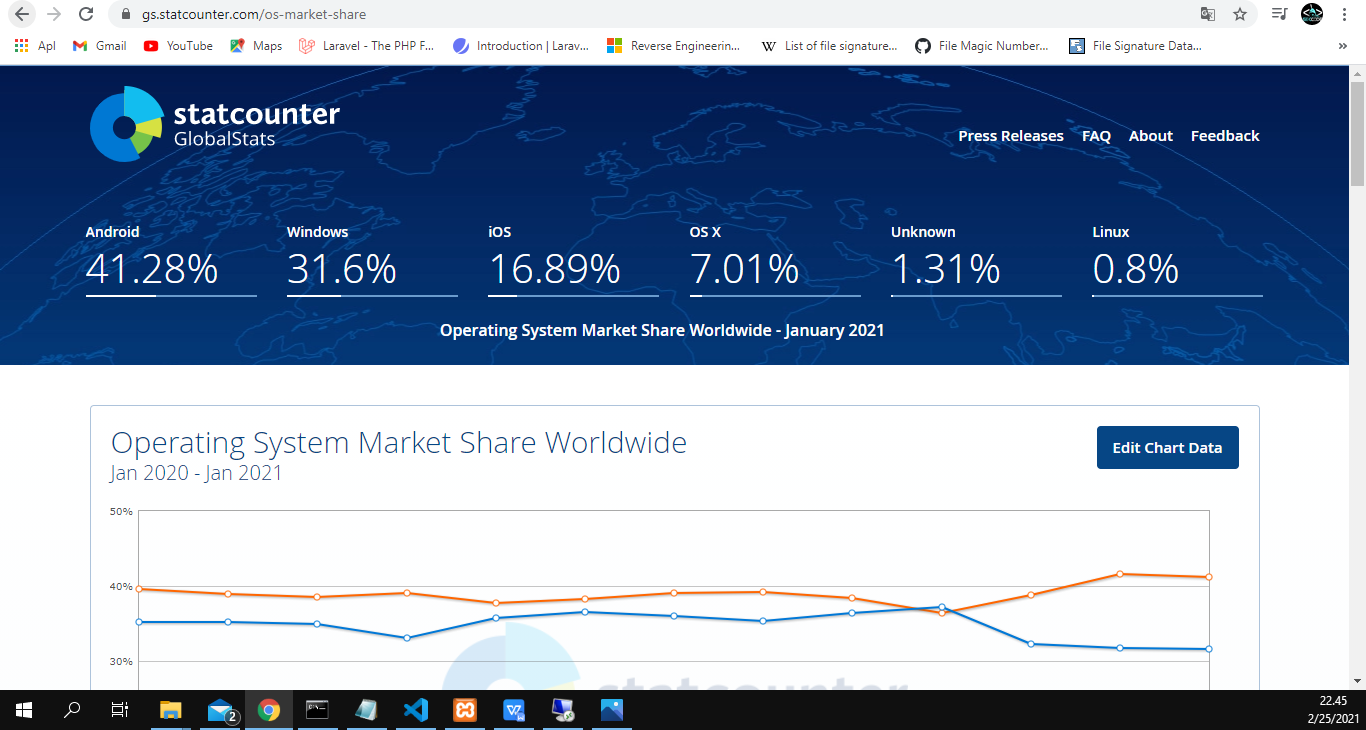
Task: Open the Introduction Laravel bookmark
Action: (521, 46)
